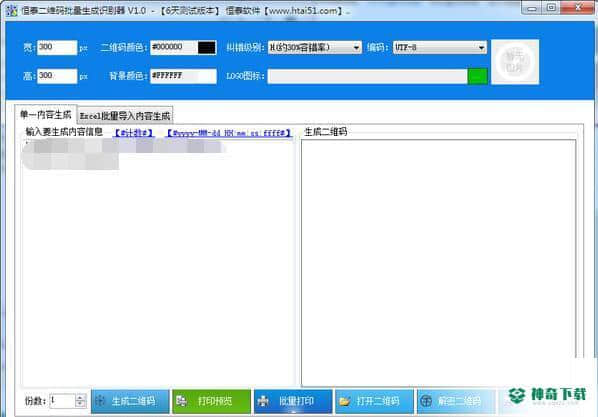Click the black QR code color swatch
Image resolution: width=598 pixels, height=417 pixels.
click(x=207, y=47)
